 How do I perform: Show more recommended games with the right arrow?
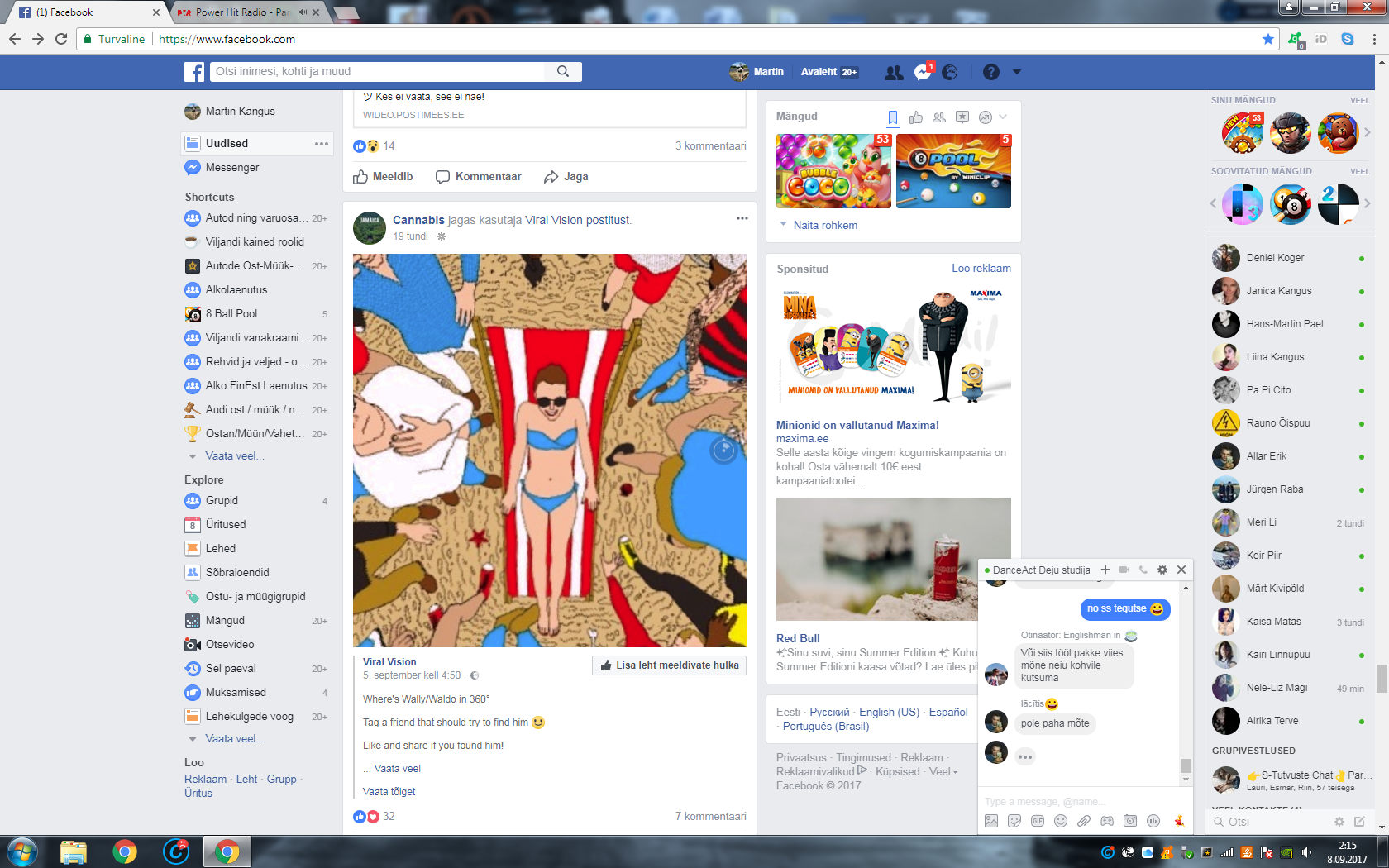point(1368,203)
